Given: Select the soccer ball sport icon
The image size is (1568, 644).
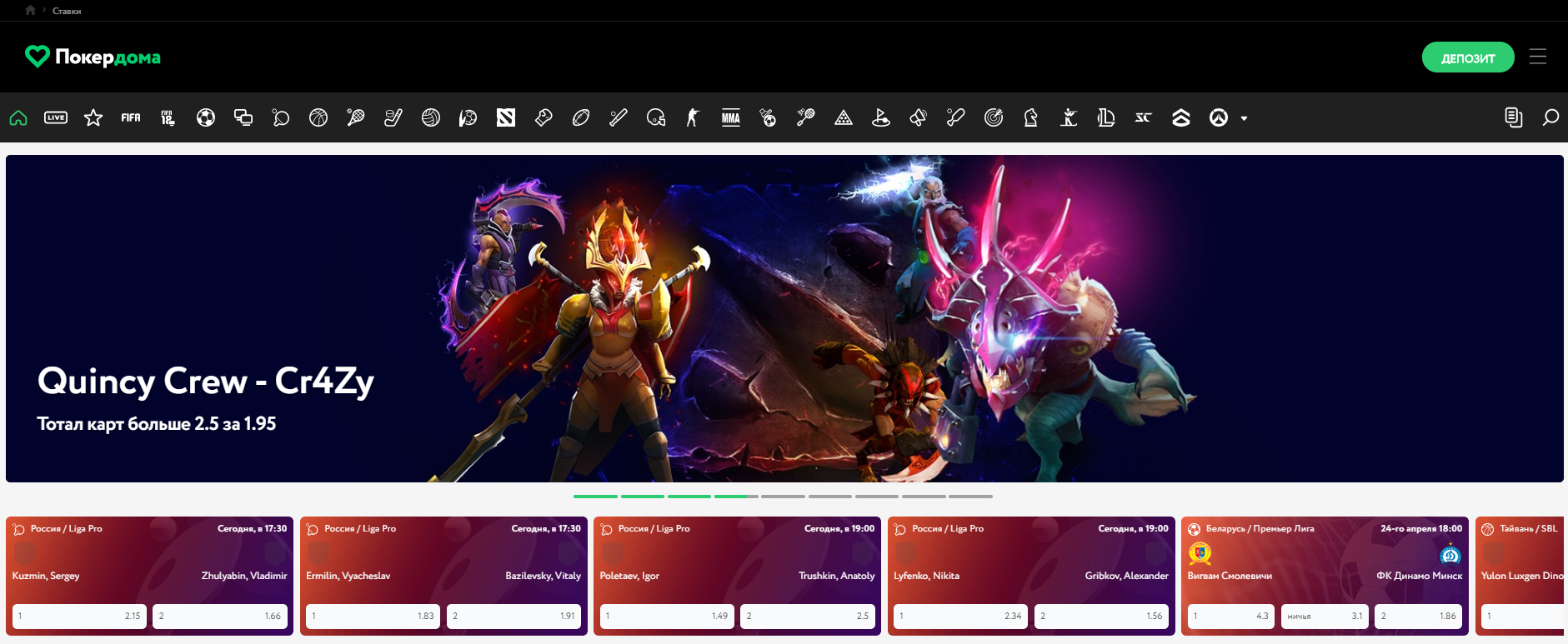Looking at the screenshot, I should coord(206,117).
